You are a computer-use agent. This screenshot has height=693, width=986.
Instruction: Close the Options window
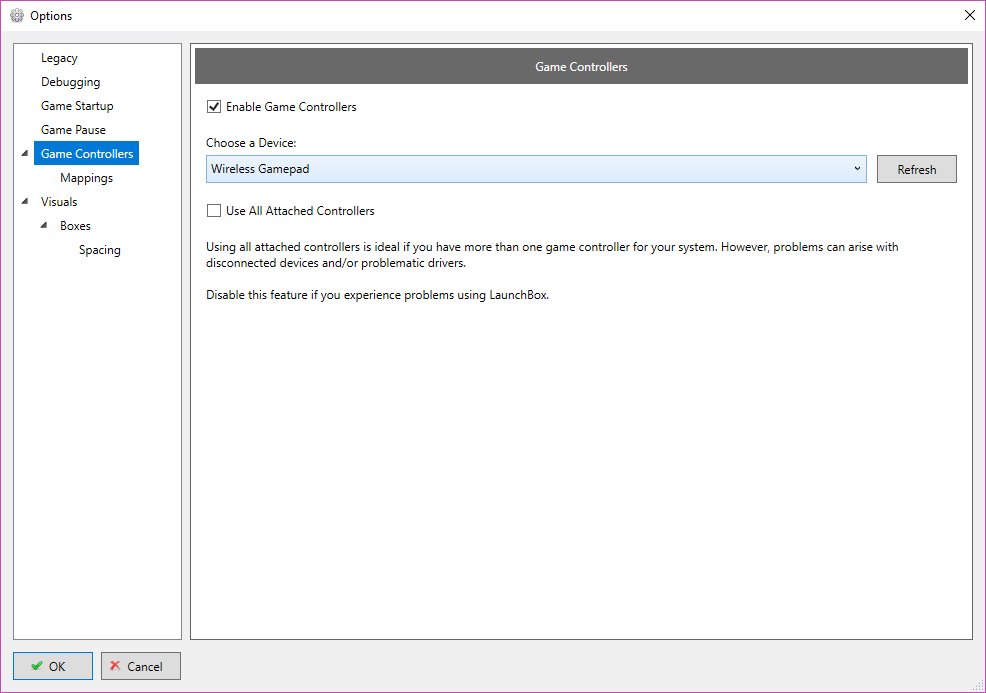970,15
